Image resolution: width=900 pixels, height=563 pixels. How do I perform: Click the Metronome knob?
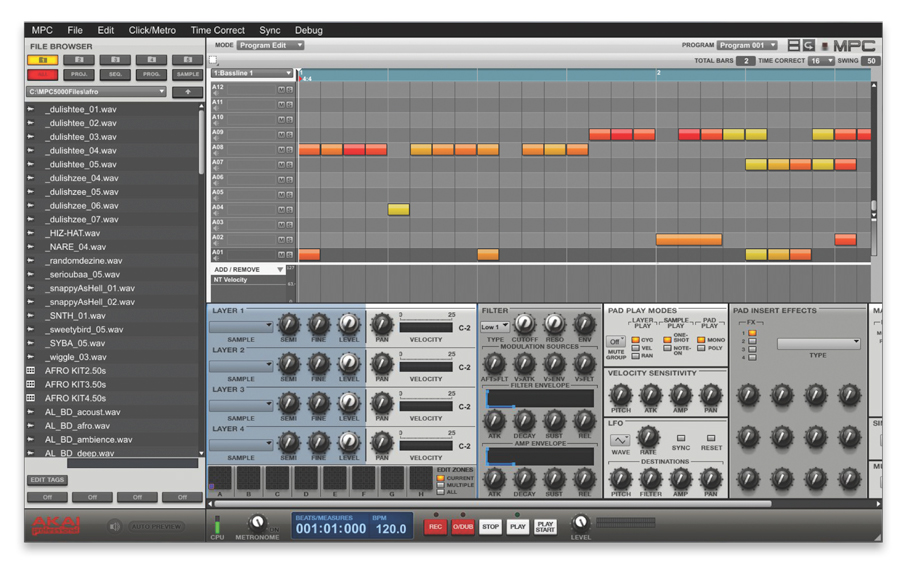(257, 522)
